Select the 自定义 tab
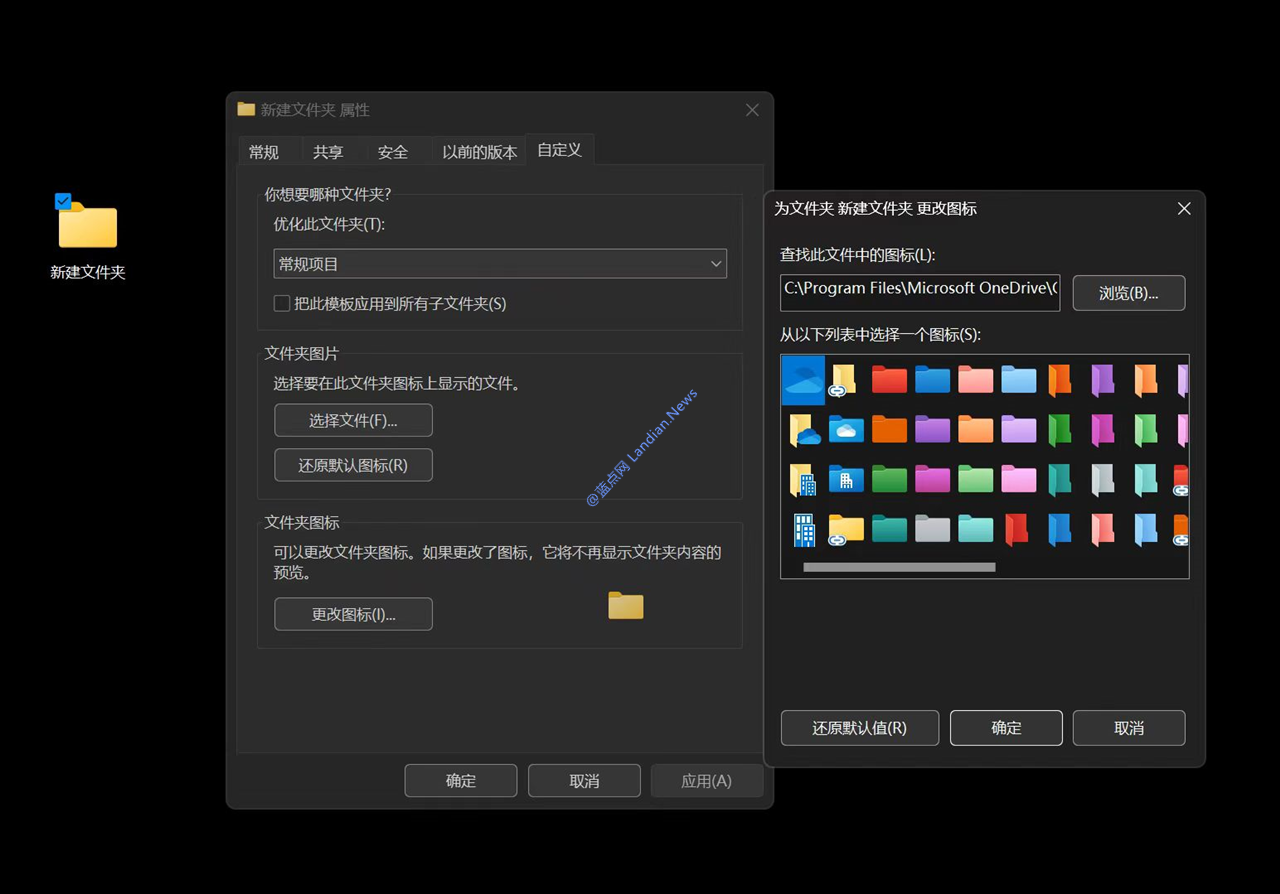The width and height of the screenshot is (1280, 894). (560, 150)
